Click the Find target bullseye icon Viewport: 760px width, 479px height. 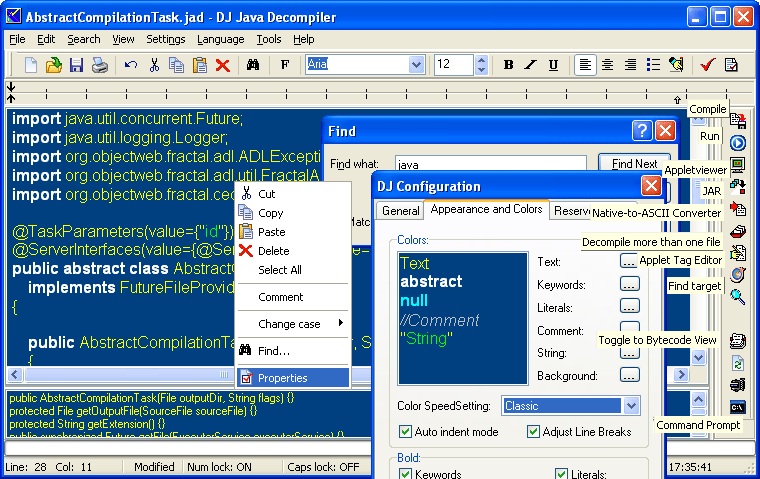(738, 274)
